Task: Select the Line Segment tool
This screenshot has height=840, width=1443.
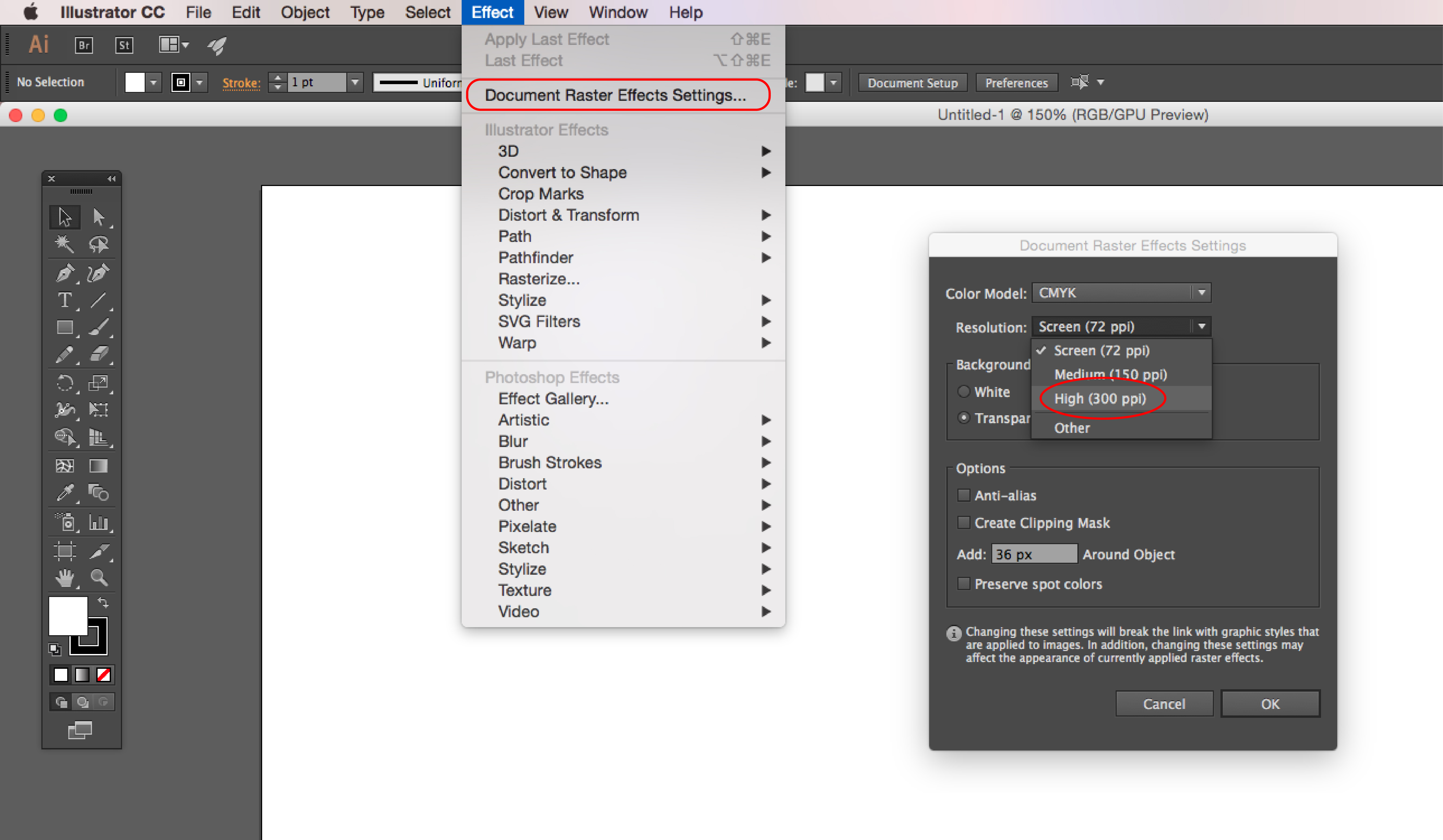Action: [98, 300]
